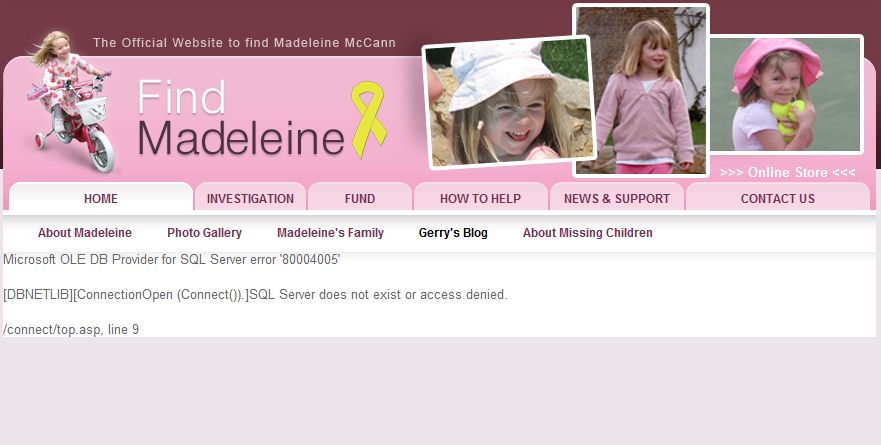Click the About Madeleine link
This screenshot has width=881, height=445.
[x=85, y=233]
